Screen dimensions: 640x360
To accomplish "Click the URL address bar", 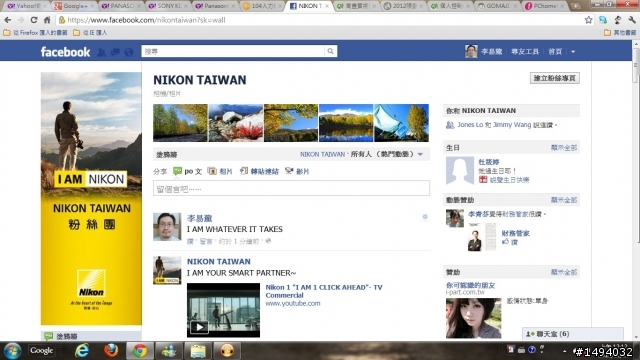I will click(x=318, y=20).
